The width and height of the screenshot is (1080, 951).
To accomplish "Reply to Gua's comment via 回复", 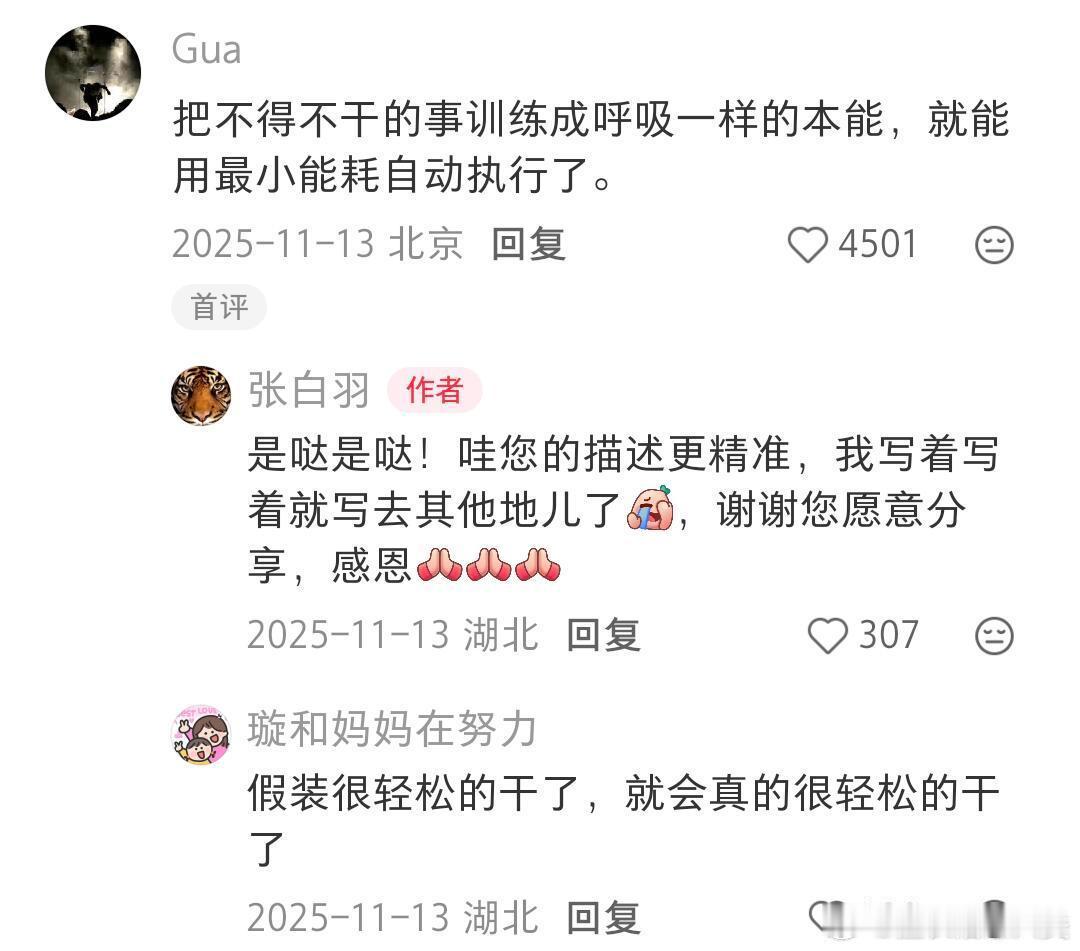I will click(x=528, y=244).
